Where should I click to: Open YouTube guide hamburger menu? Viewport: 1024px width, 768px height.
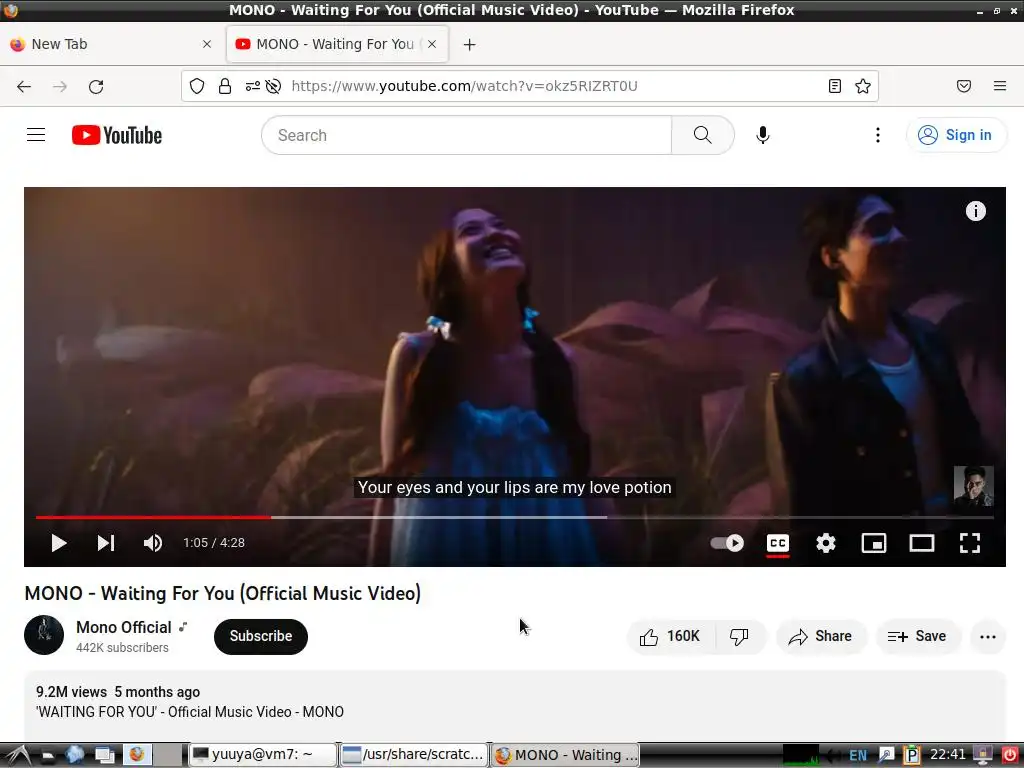[x=36, y=135]
